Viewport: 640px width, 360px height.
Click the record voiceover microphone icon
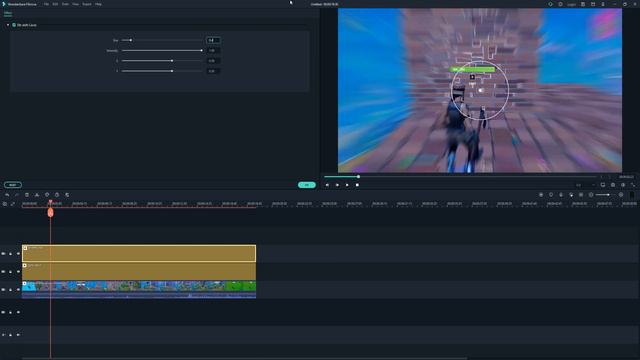click(x=561, y=195)
